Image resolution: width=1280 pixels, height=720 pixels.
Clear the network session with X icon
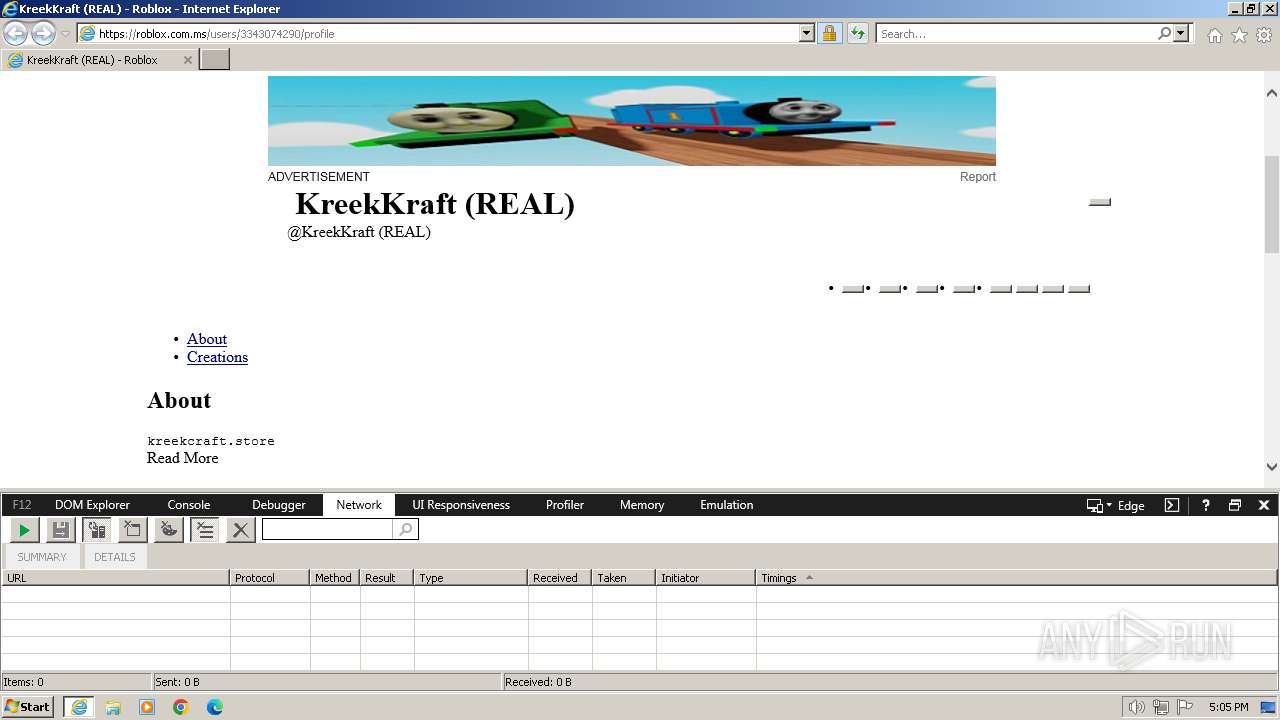pyautogui.click(x=240, y=530)
